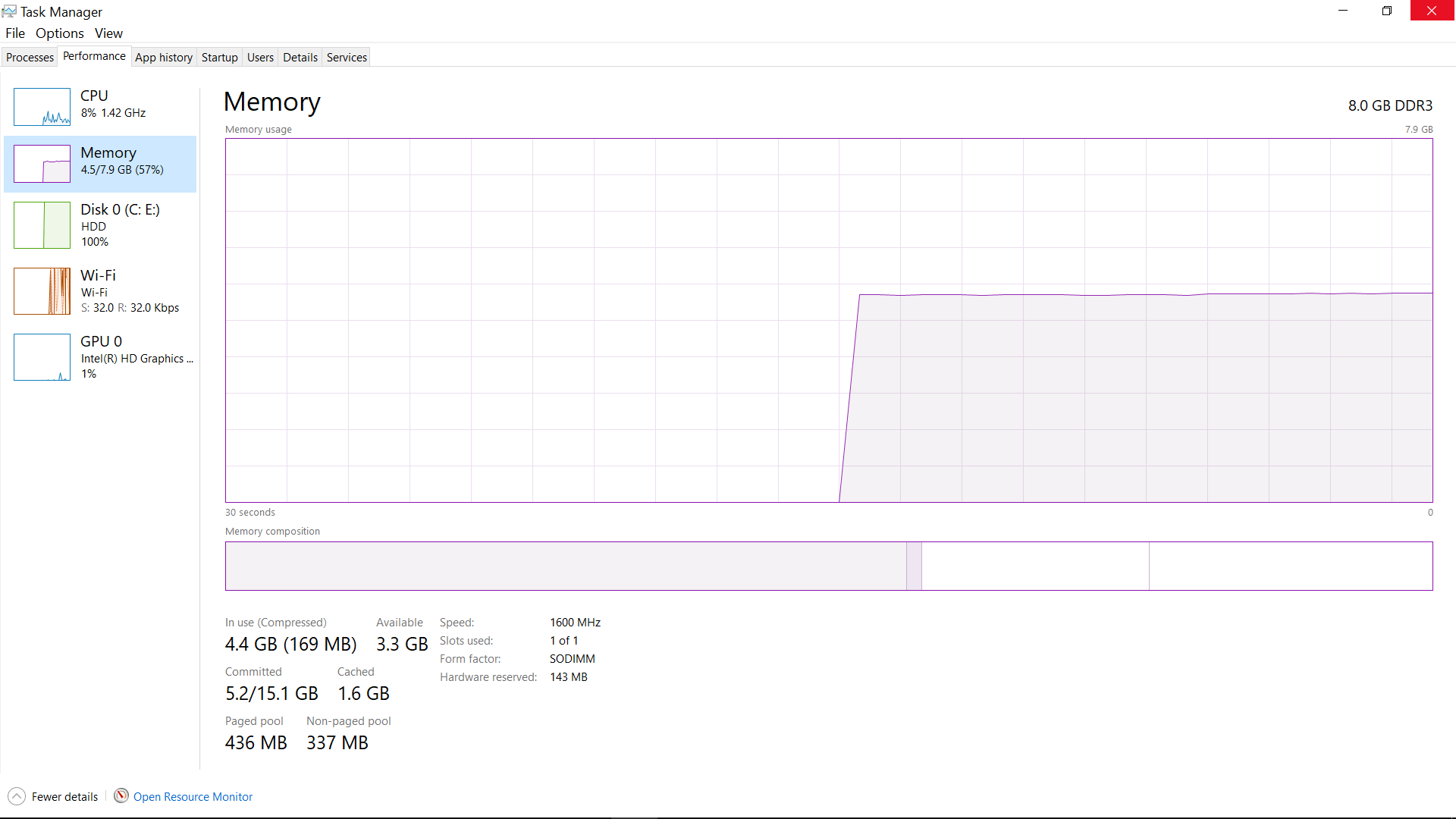Click the in-use segment of Memory composition bar
The height and width of the screenshot is (819, 1456).
(x=566, y=566)
